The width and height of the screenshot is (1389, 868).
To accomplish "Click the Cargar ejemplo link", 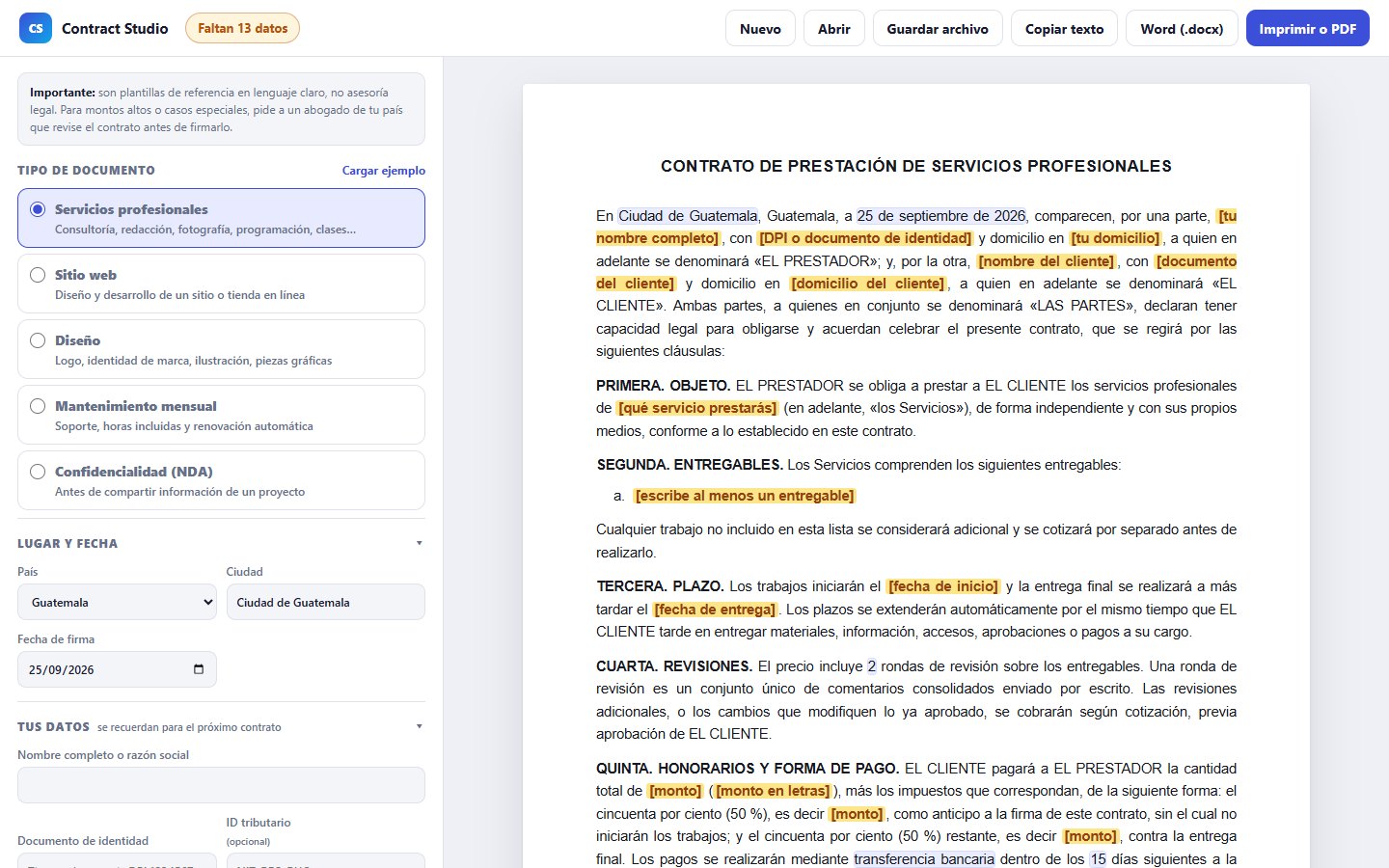I will tap(384, 171).
